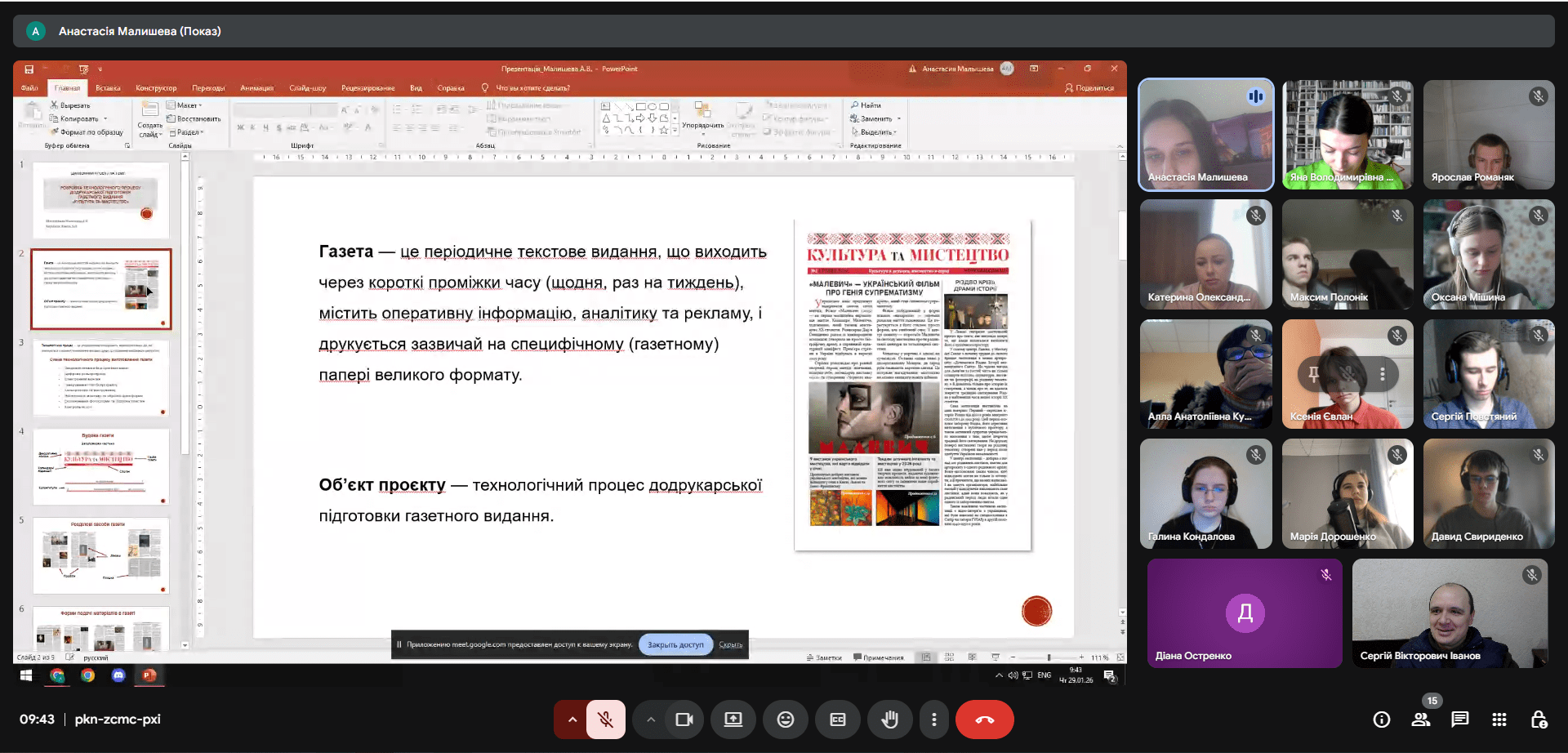Viewport: 1568px width, 753px height.
Task: Raise your hand in the meeting
Action: click(x=889, y=720)
